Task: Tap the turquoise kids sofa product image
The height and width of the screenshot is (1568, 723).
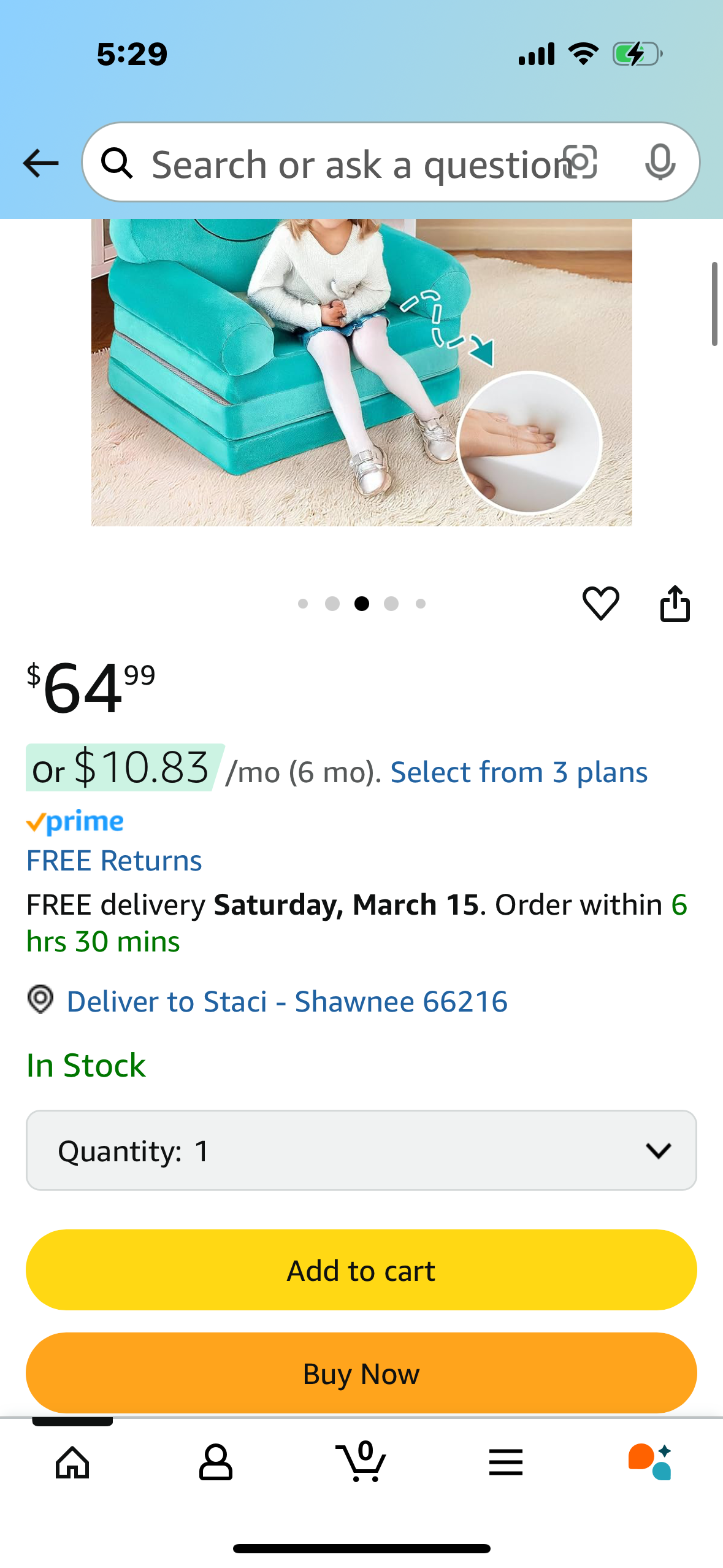Action: pyautogui.click(x=361, y=372)
